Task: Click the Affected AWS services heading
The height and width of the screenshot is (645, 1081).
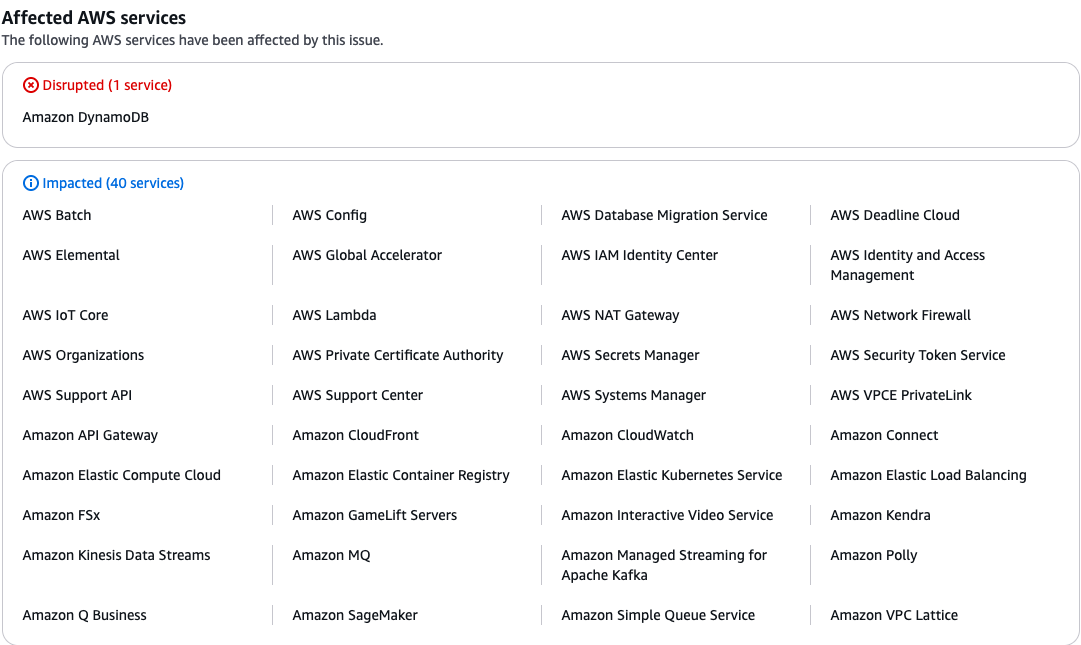Action: tap(94, 18)
